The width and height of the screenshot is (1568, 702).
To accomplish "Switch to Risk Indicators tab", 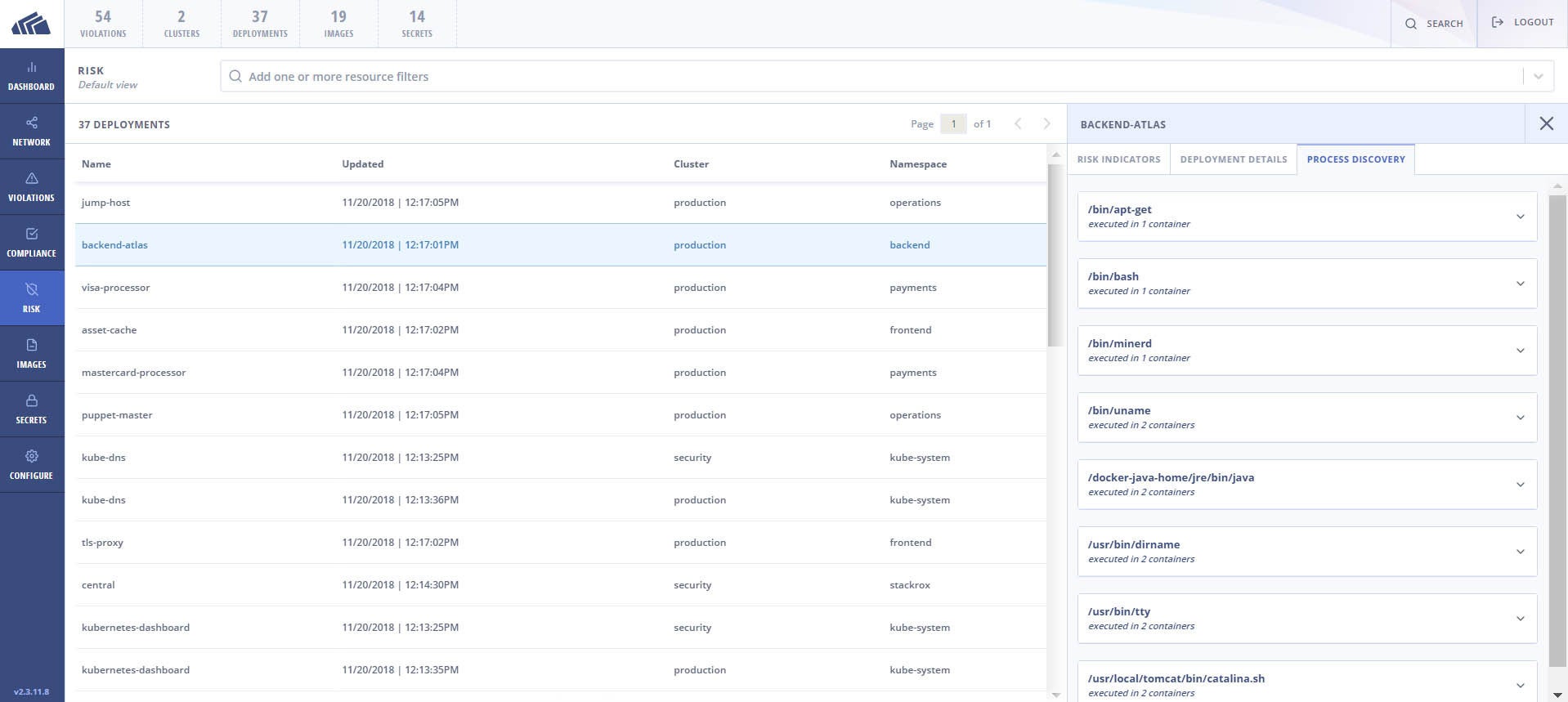I will 1118,159.
